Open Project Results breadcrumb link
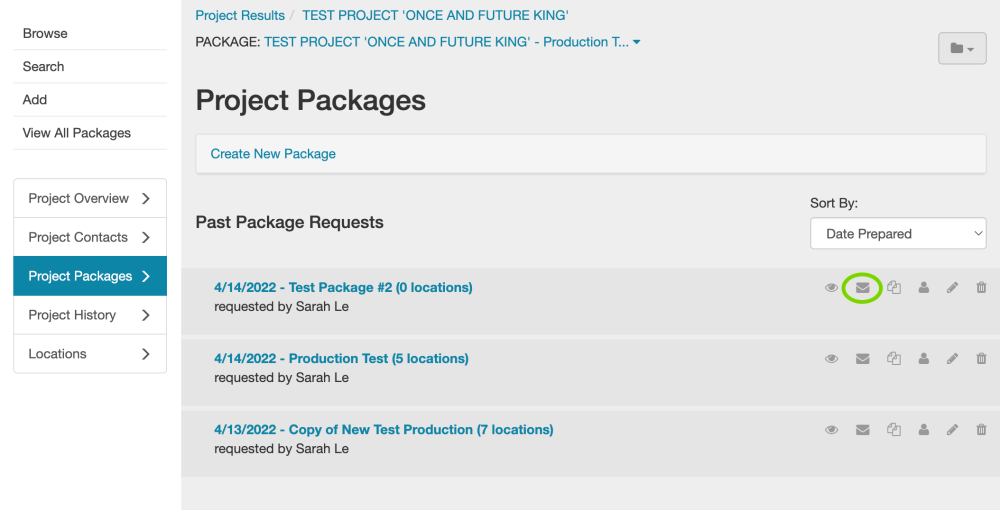 pos(240,16)
